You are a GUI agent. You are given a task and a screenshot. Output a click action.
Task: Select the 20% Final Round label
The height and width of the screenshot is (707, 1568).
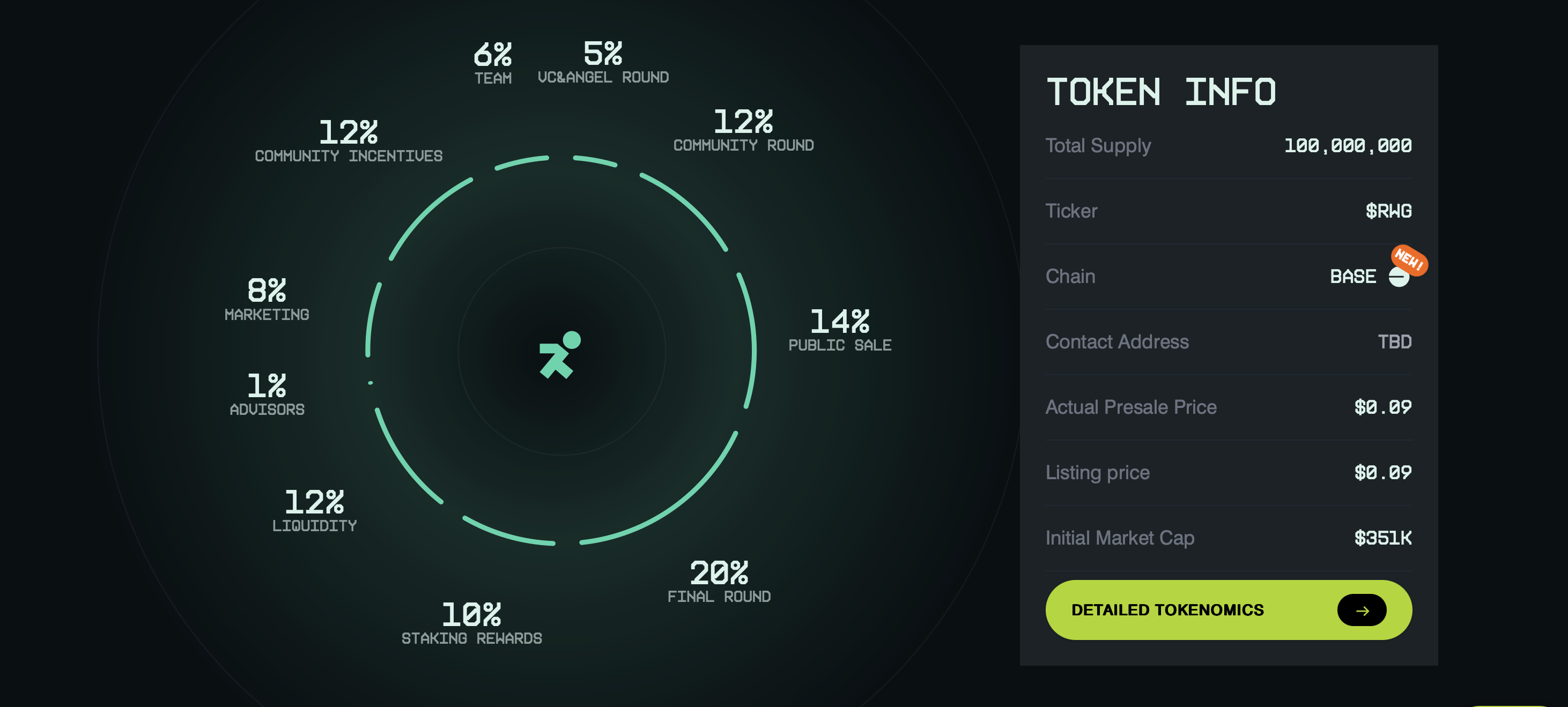[719, 581]
